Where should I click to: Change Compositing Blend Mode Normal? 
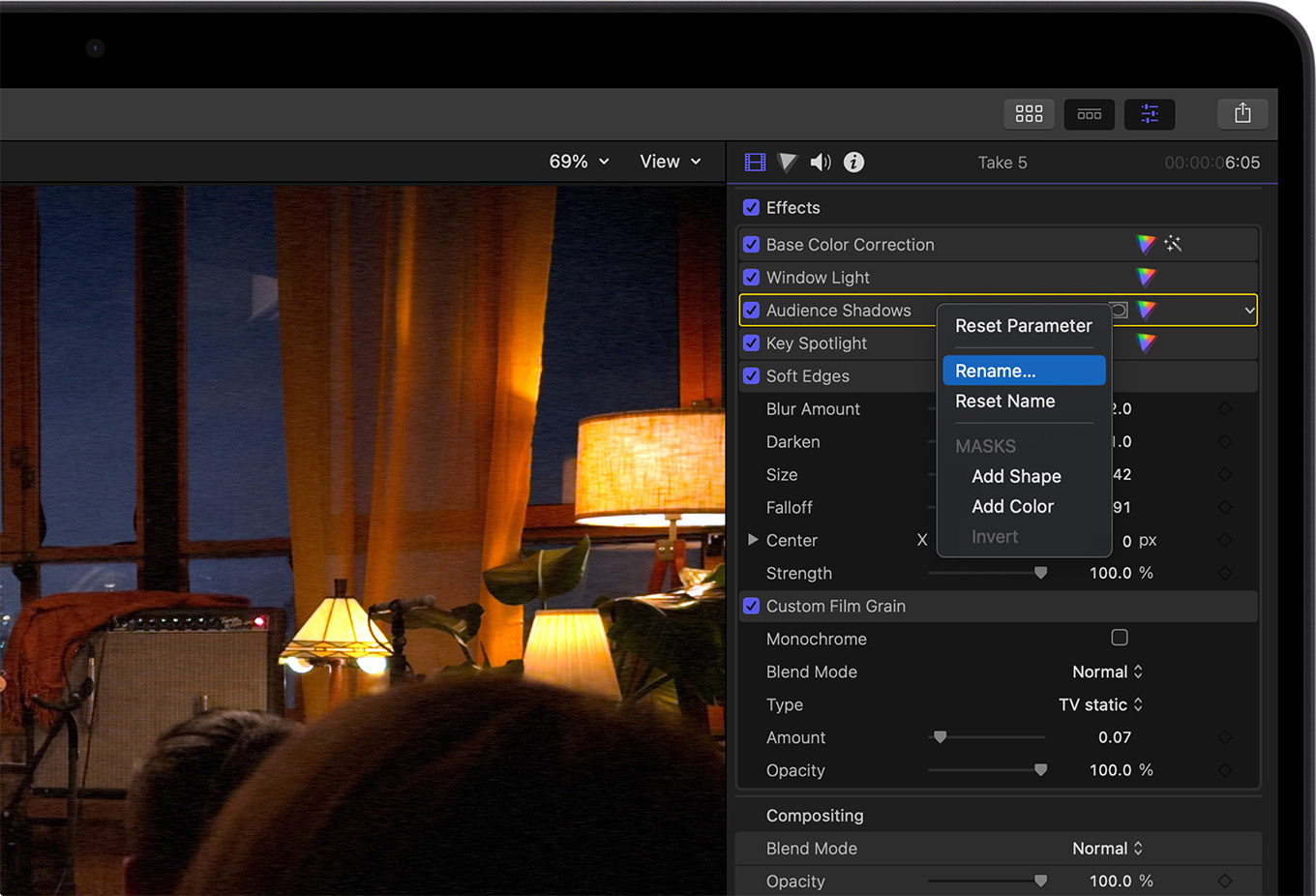[x=1107, y=849]
